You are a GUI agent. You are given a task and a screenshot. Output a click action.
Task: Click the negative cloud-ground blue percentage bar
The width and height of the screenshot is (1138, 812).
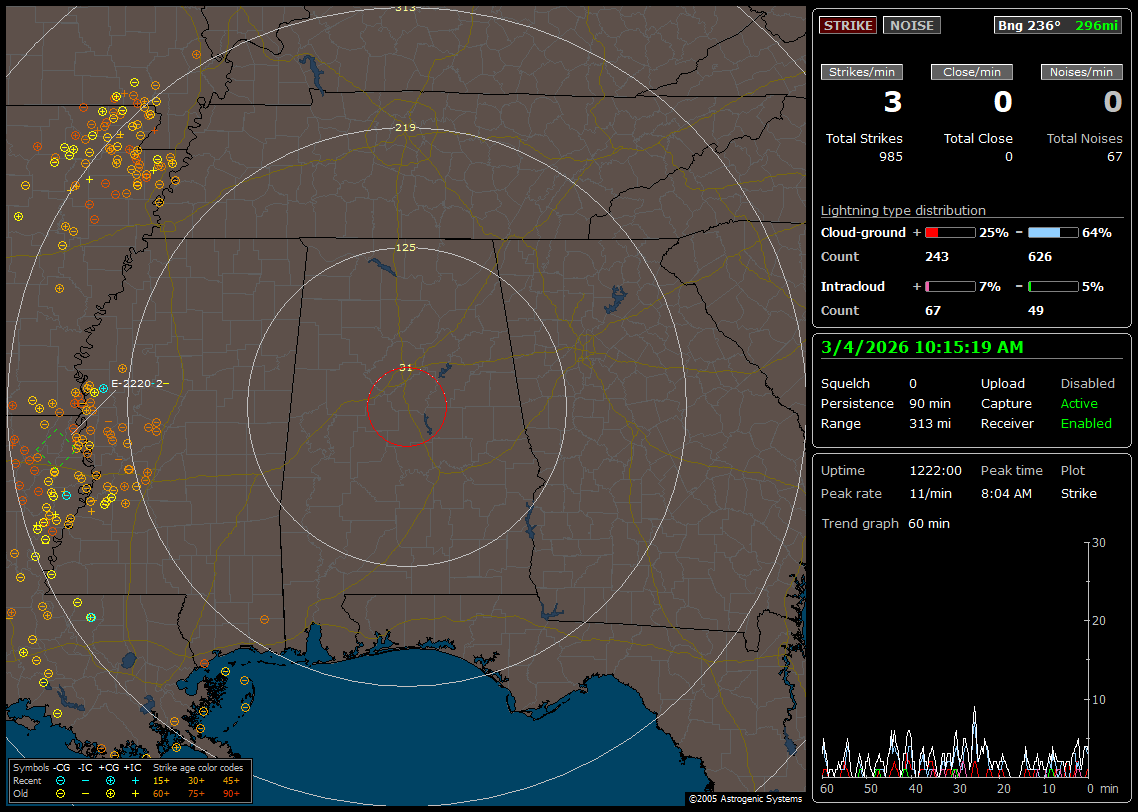[1053, 232]
